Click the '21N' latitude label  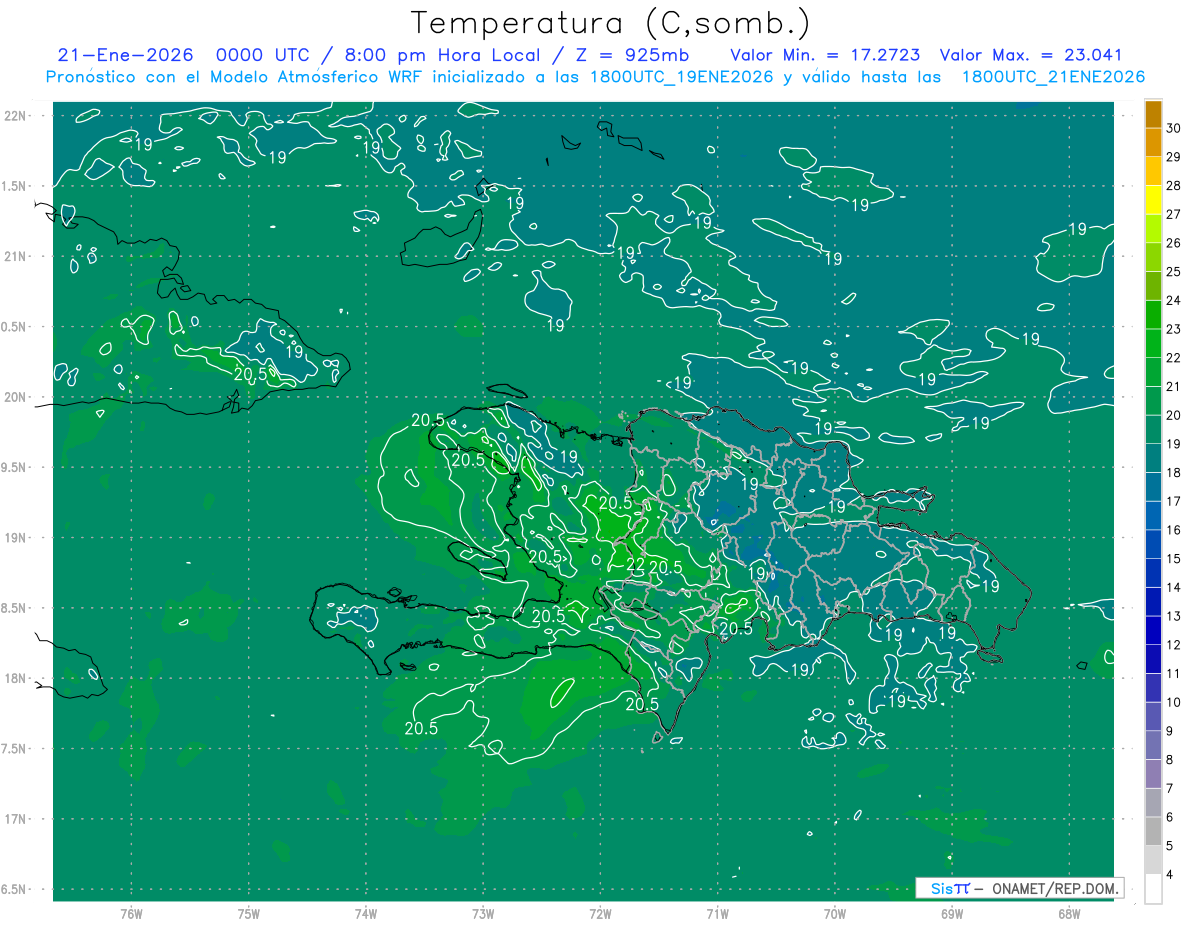pos(17,256)
